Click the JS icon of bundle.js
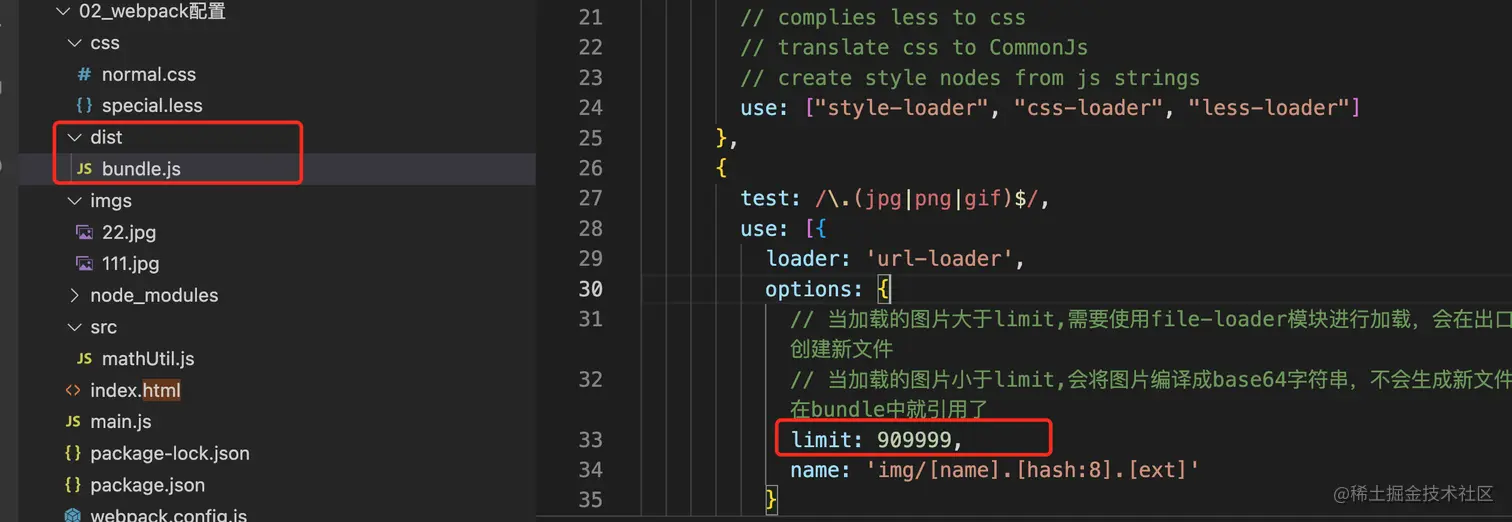This screenshot has height=522, width=1512. coord(85,169)
